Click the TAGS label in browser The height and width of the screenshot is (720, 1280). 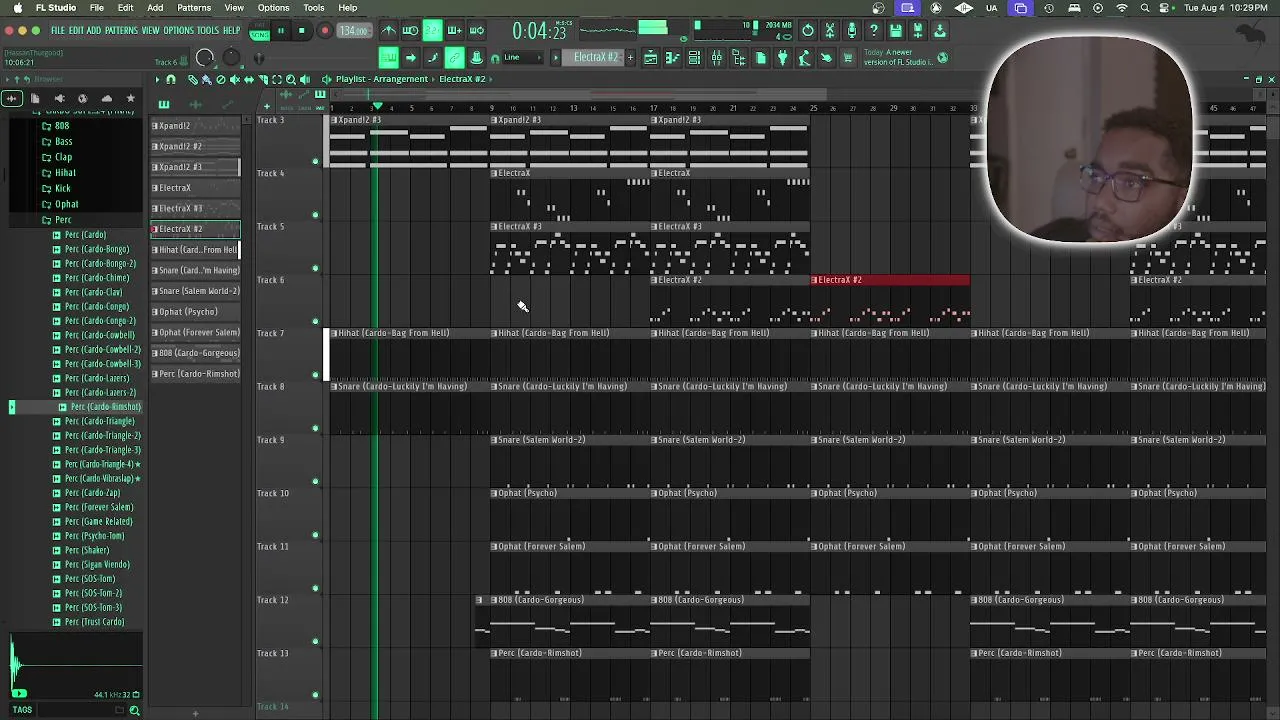click(22, 710)
